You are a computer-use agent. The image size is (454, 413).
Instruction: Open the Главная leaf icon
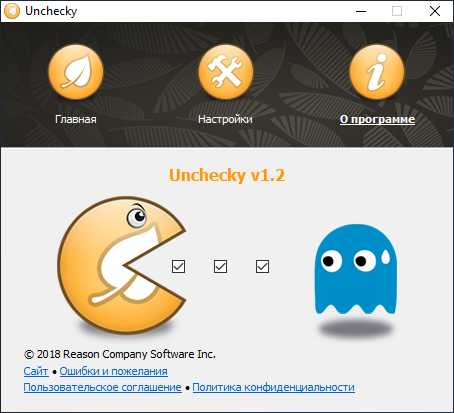click(76, 72)
